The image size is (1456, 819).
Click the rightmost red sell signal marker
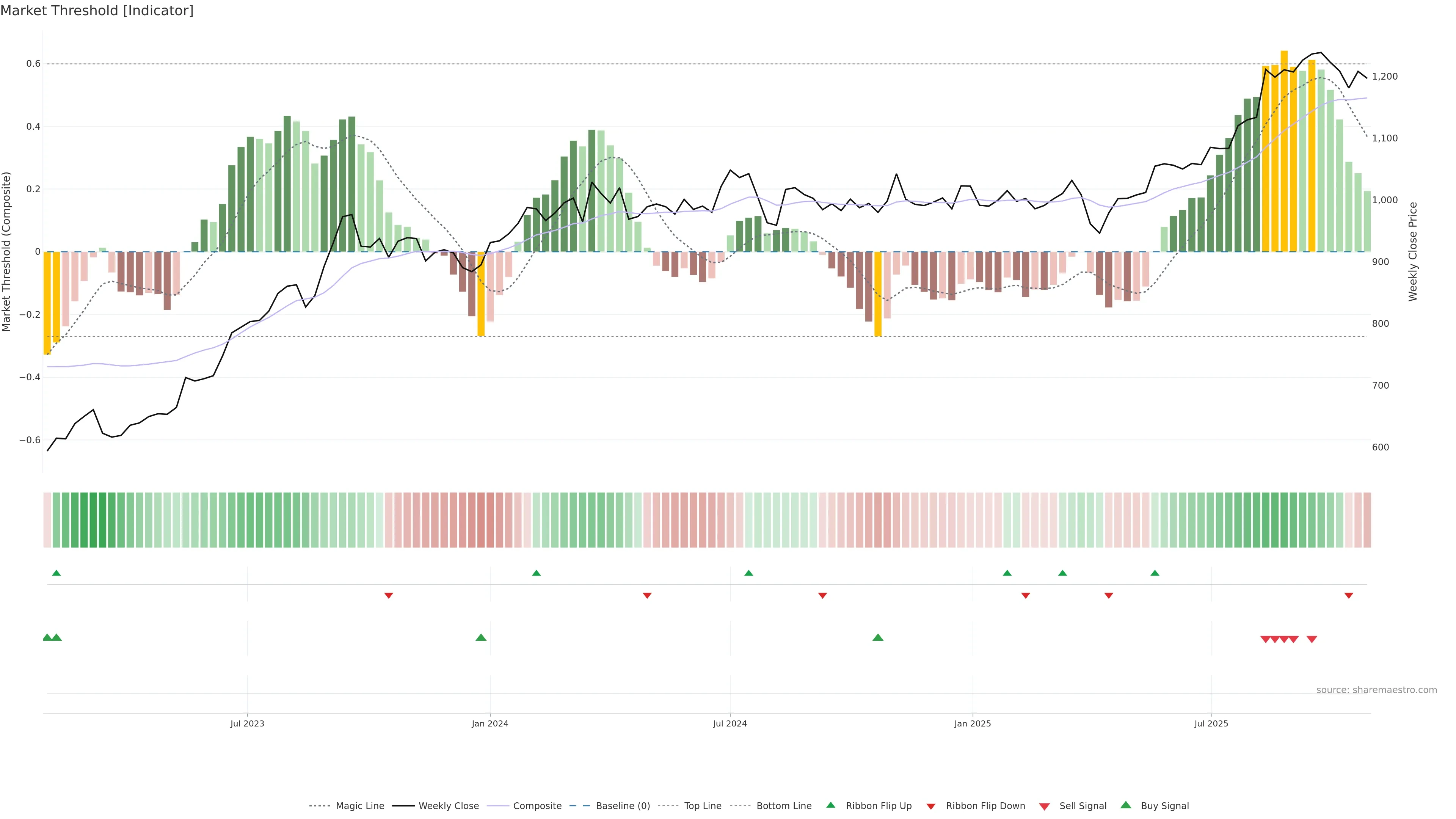pyautogui.click(x=1312, y=639)
